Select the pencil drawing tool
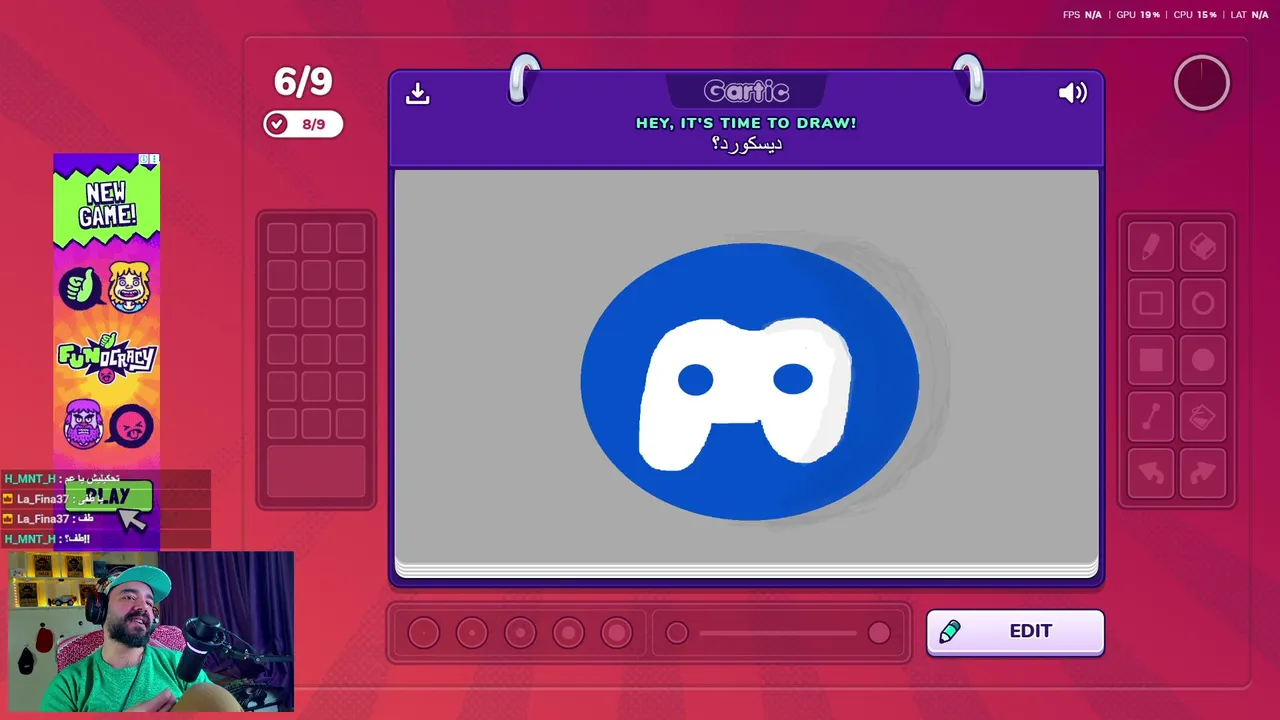Viewport: 1280px width, 720px height. (1151, 246)
